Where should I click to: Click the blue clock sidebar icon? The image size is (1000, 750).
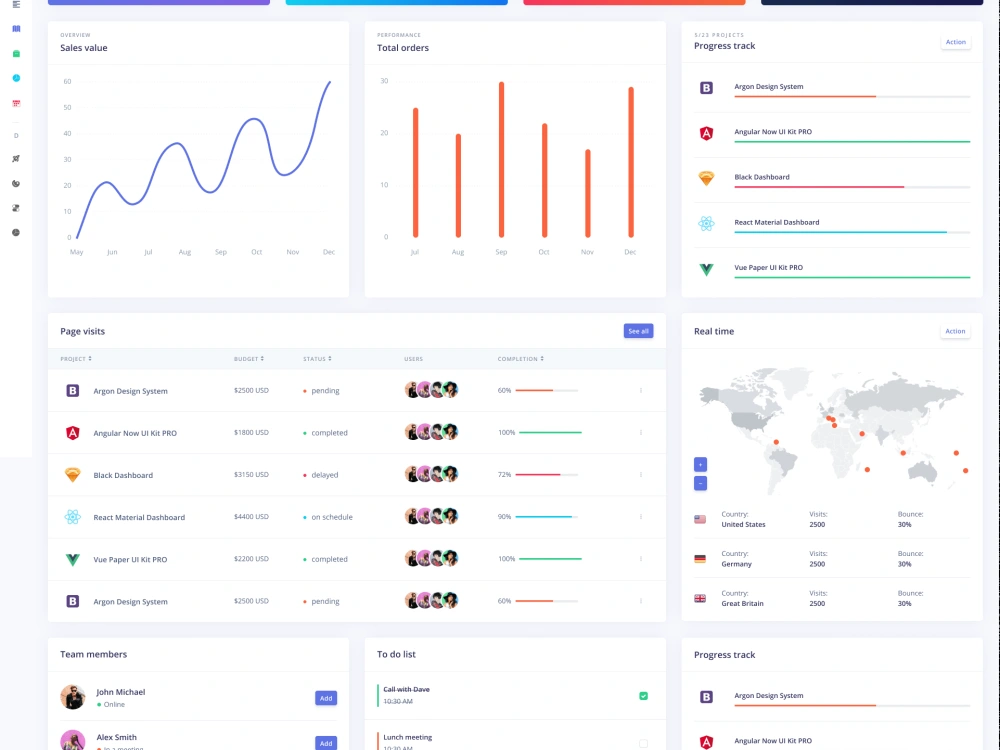coord(16,78)
